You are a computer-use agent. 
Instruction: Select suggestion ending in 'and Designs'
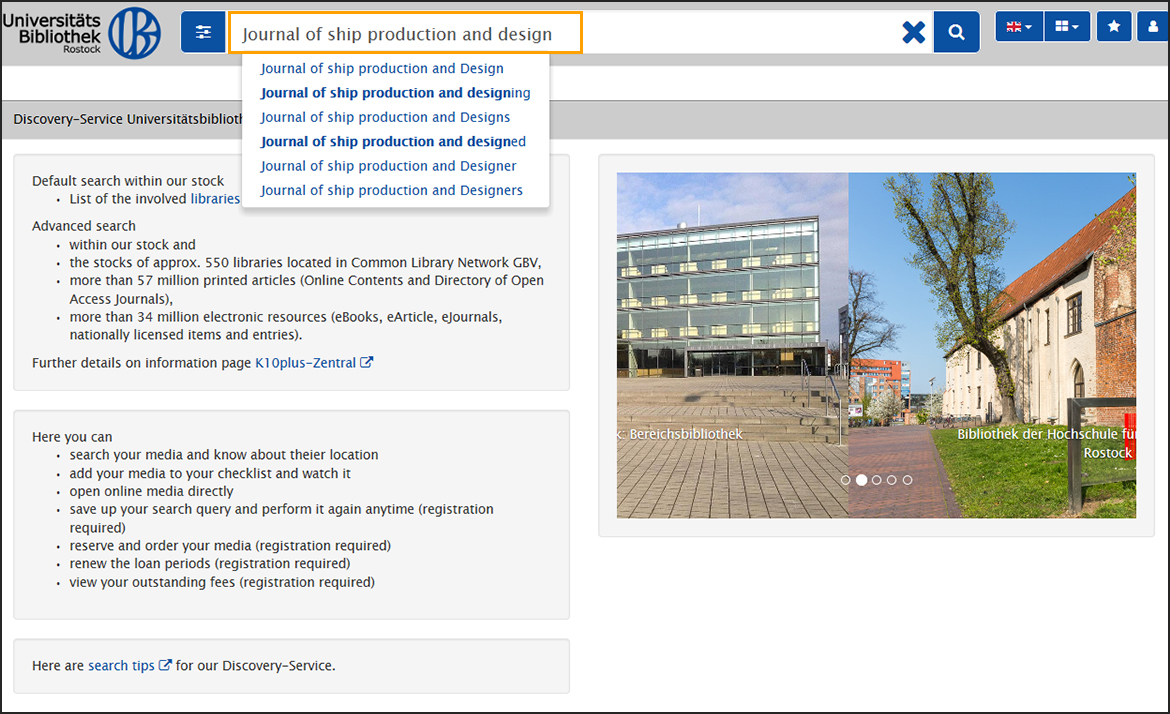385,117
